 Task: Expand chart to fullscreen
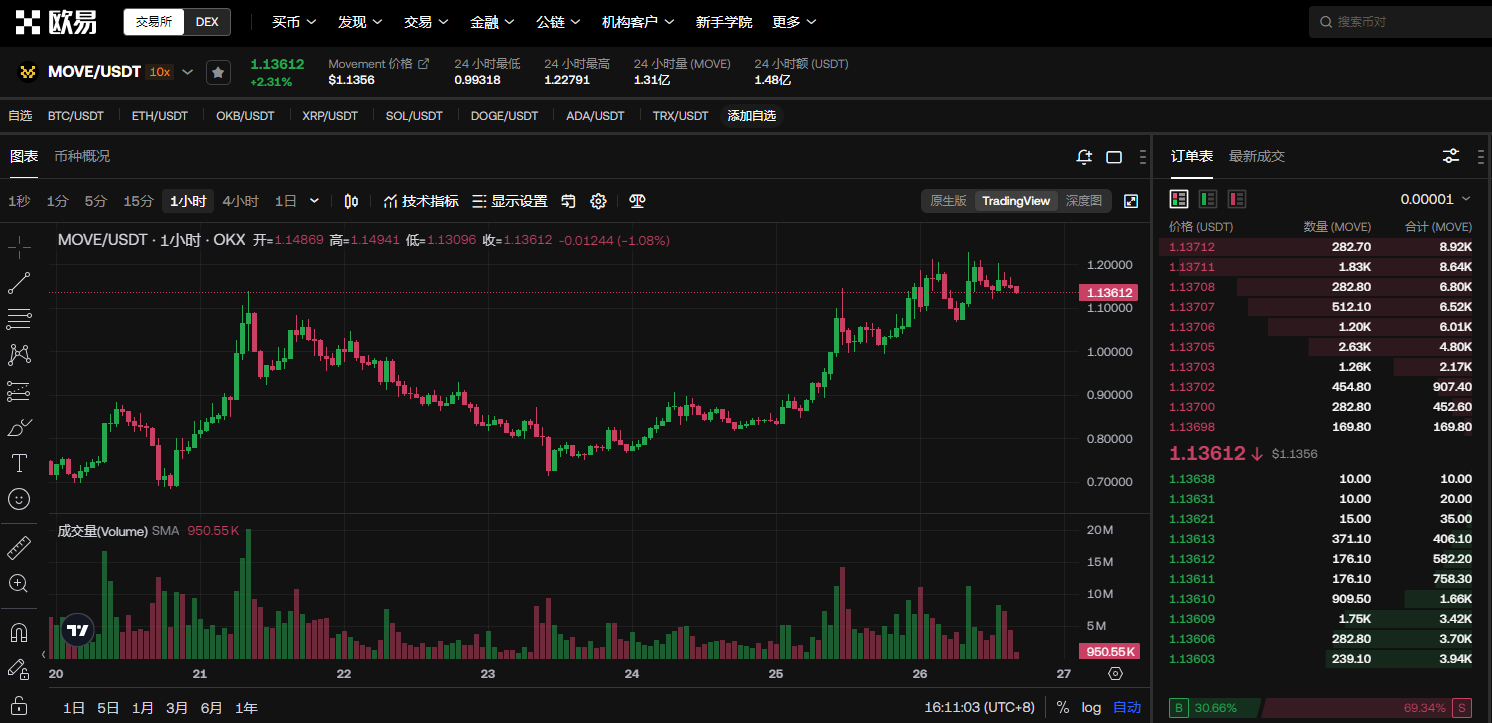click(x=1131, y=201)
